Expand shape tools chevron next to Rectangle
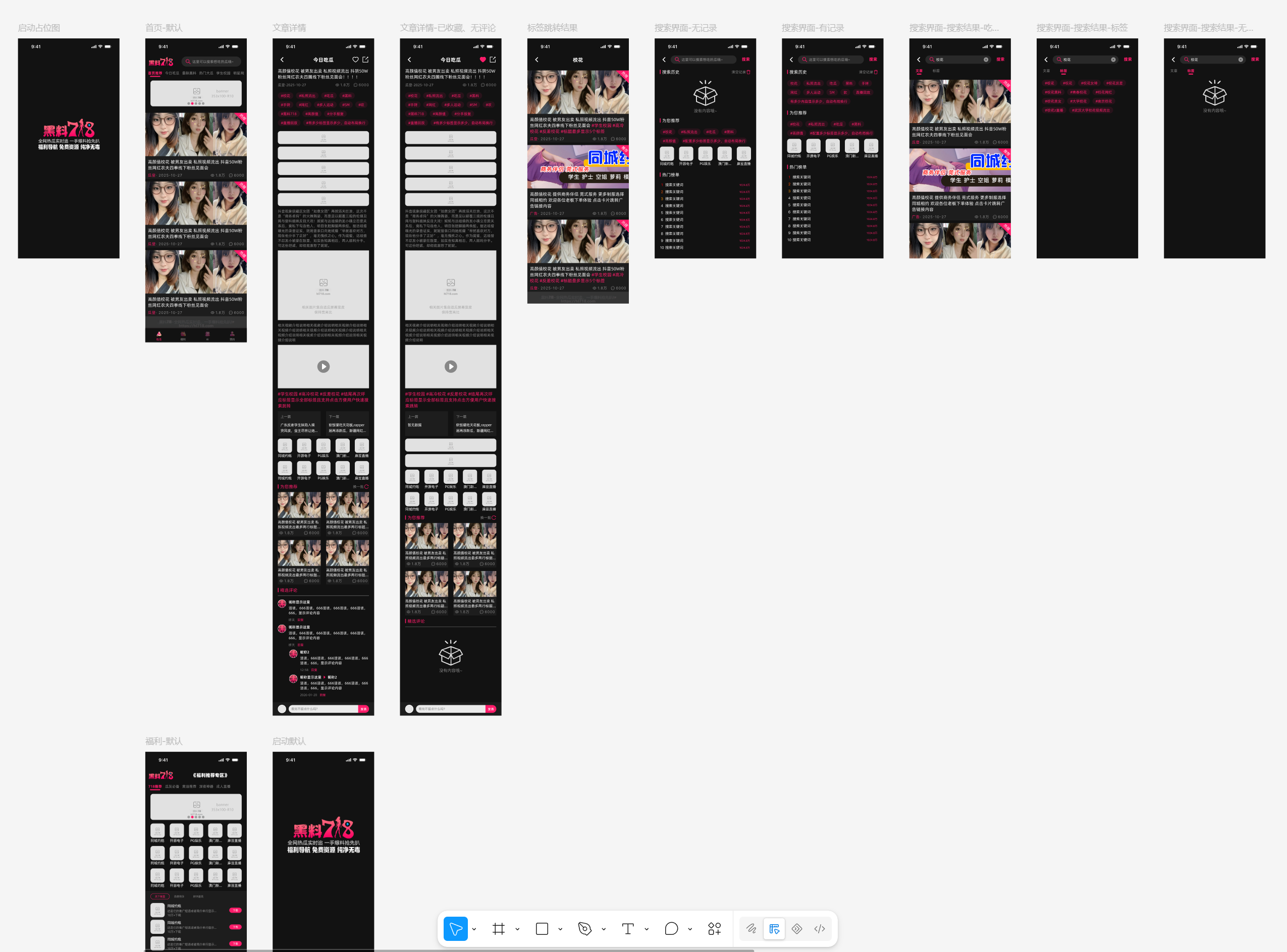This screenshot has height=952, width=1287. [x=560, y=929]
